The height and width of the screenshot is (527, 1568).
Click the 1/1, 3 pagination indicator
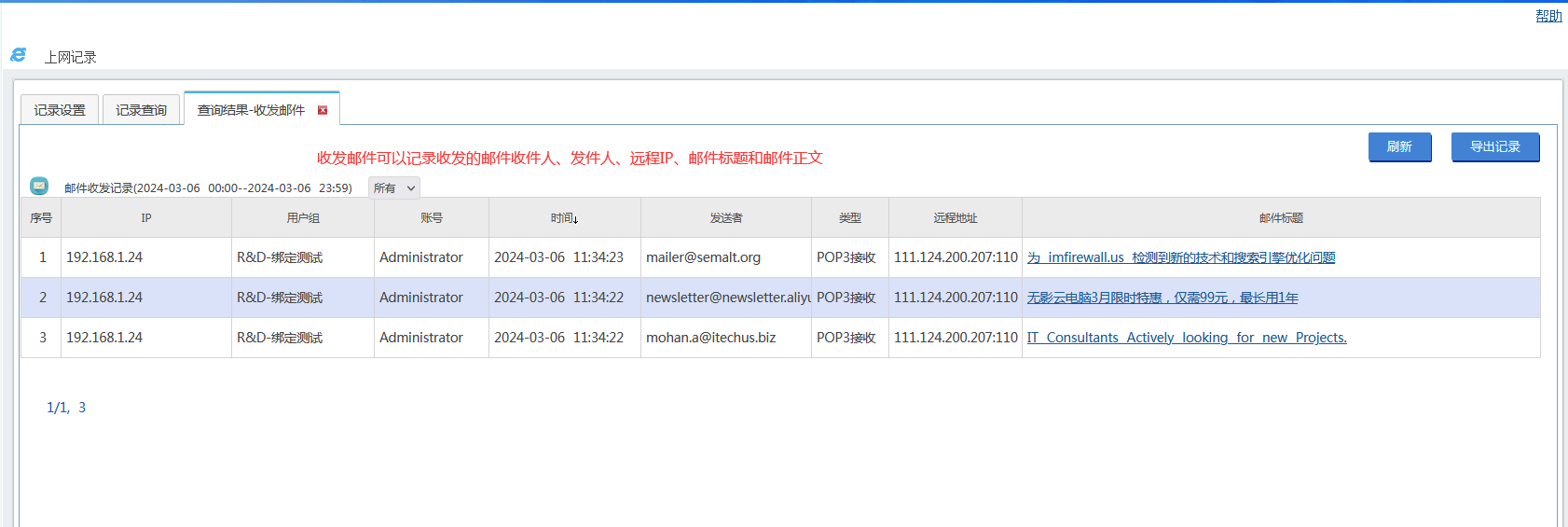[66, 408]
